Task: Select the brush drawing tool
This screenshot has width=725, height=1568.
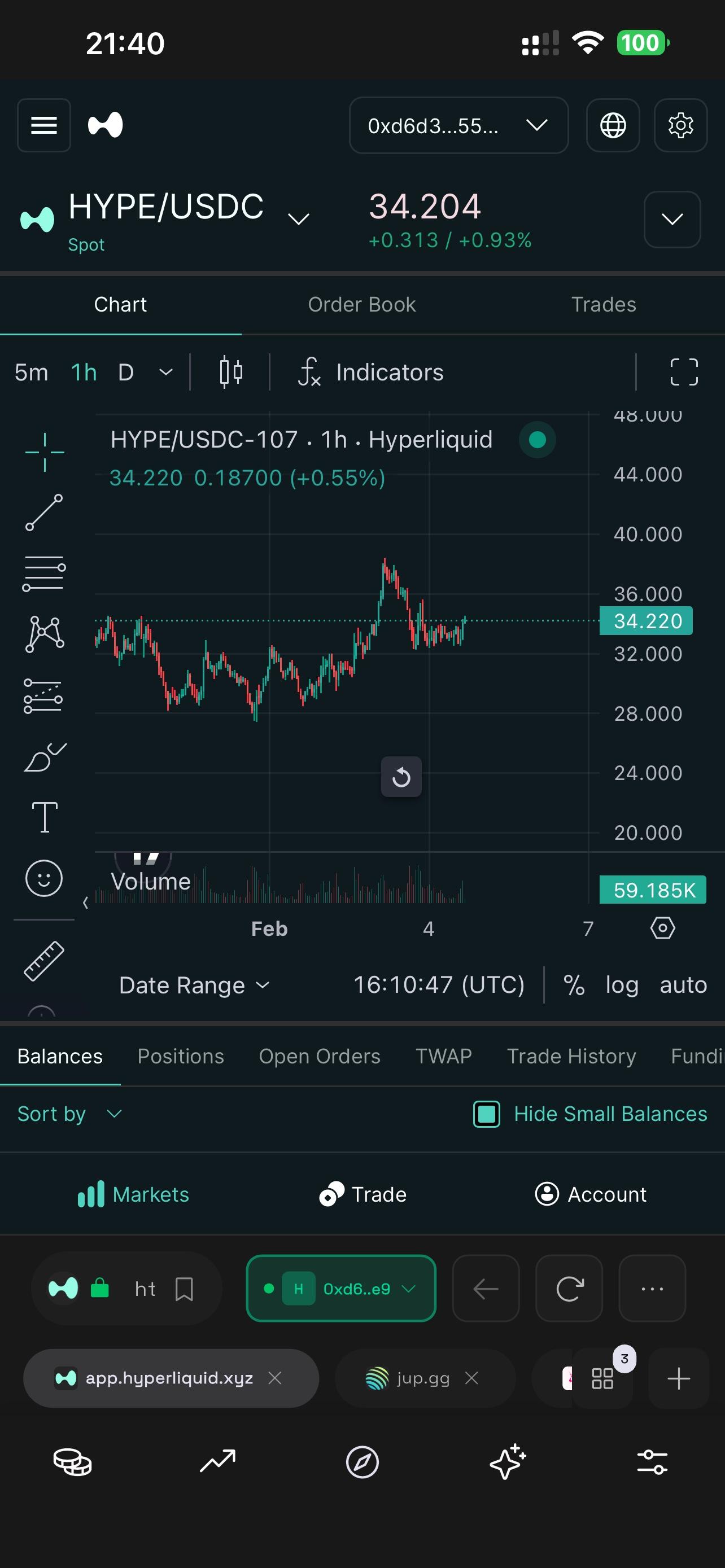Action: coord(44,757)
